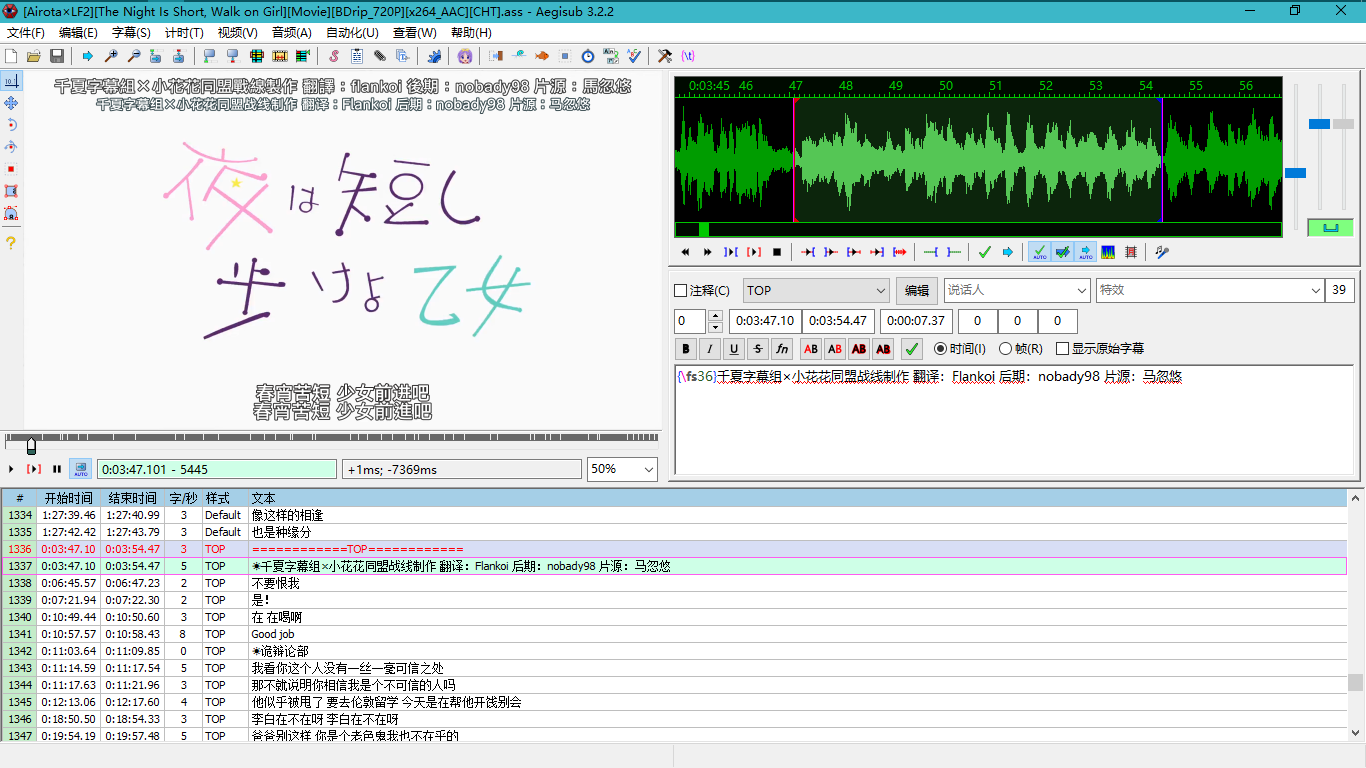1366x768 pixels.
Task: Toggle Medusa timing shortcuts icon
Action: coord(1131,252)
